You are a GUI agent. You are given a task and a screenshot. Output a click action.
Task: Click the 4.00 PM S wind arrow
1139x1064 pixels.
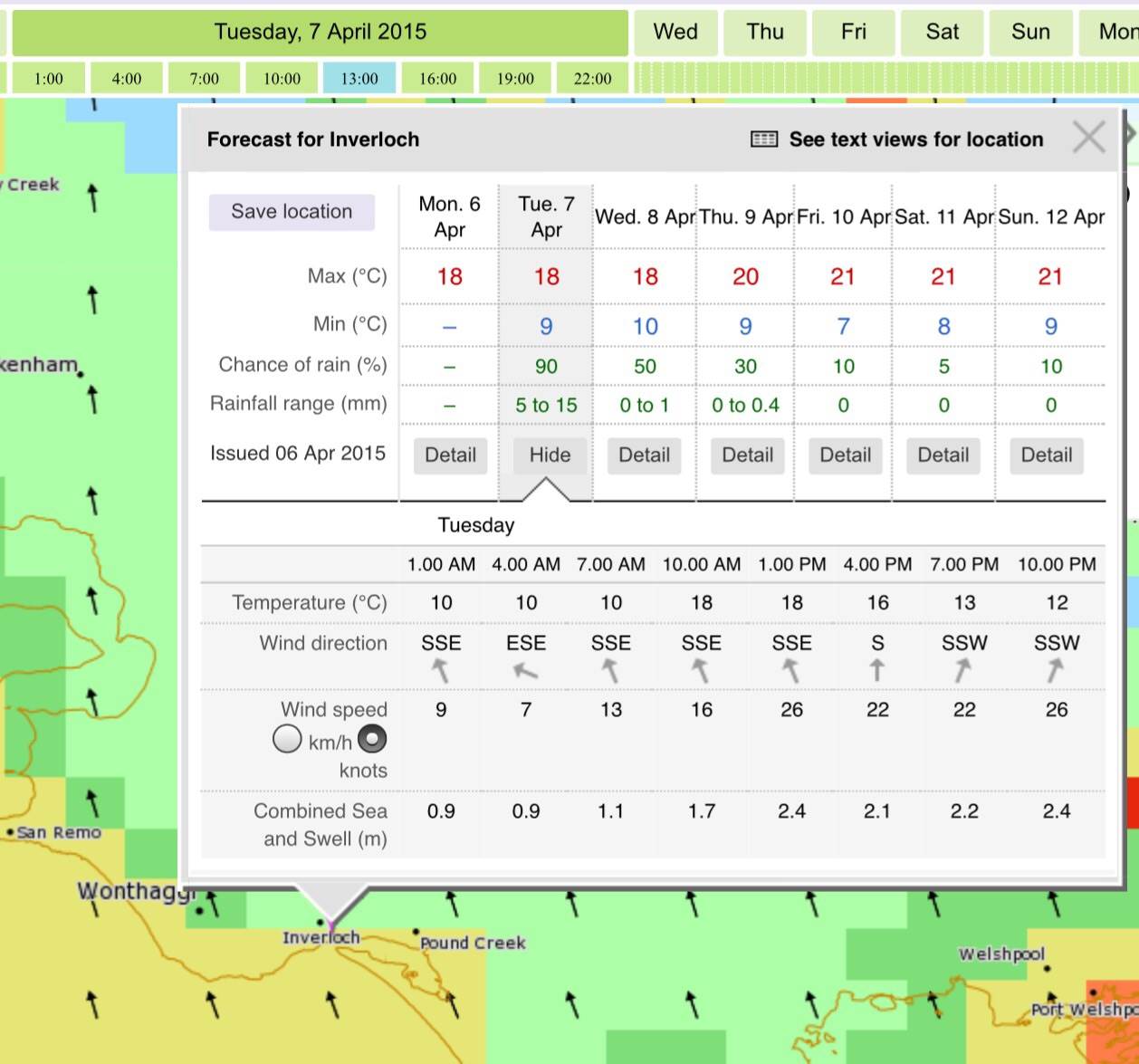[x=876, y=671]
